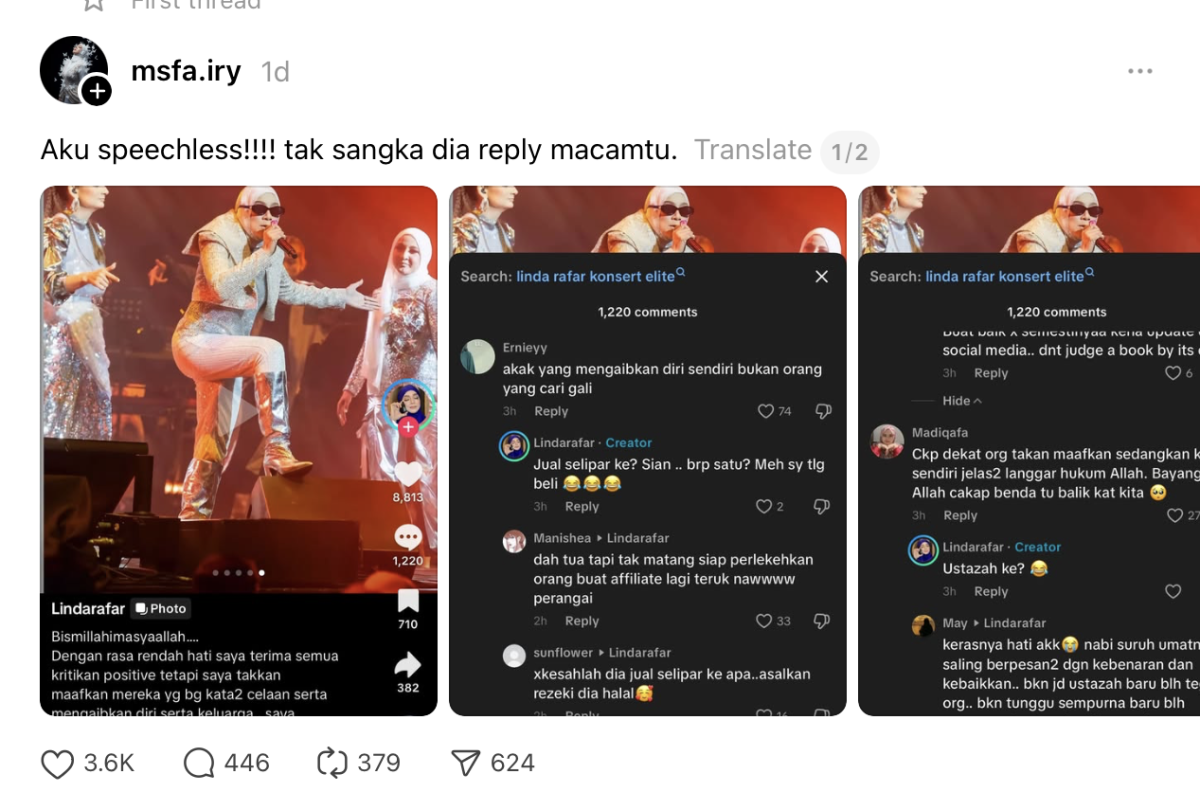
Task: Open thread comments via speech bubble
Action: pyautogui.click(x=199, y=764)
